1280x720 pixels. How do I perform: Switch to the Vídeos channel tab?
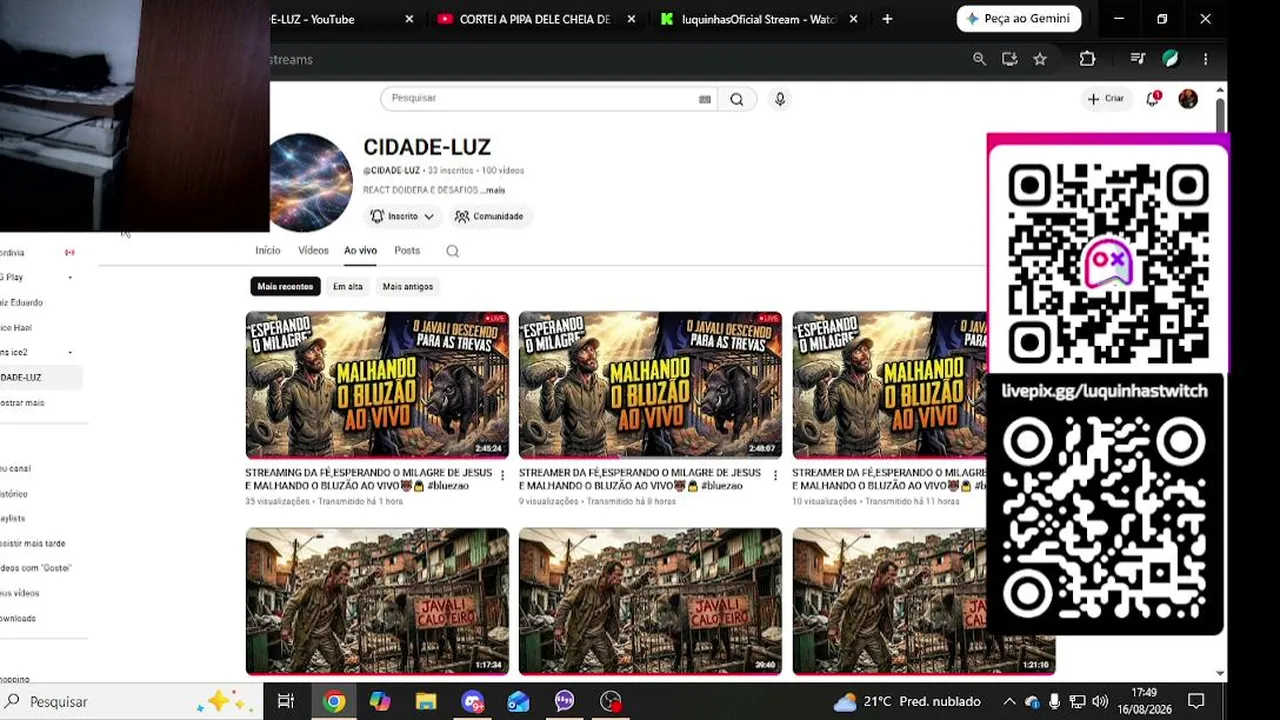point(313,251)
